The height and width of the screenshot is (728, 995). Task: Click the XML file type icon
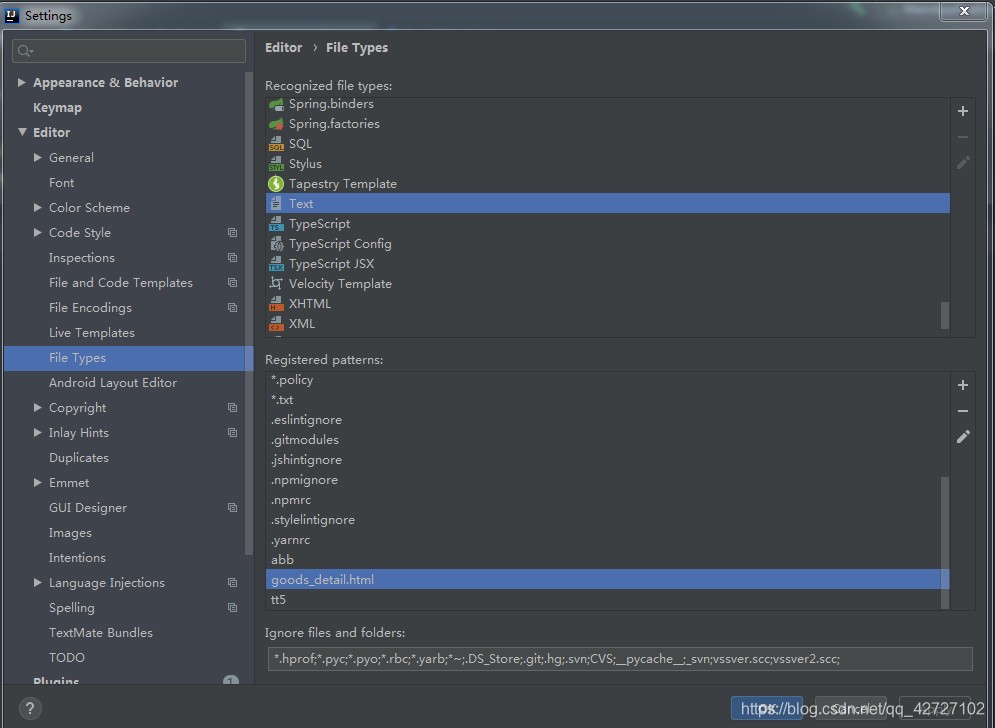pyautogui.click(x=276, y=324)
